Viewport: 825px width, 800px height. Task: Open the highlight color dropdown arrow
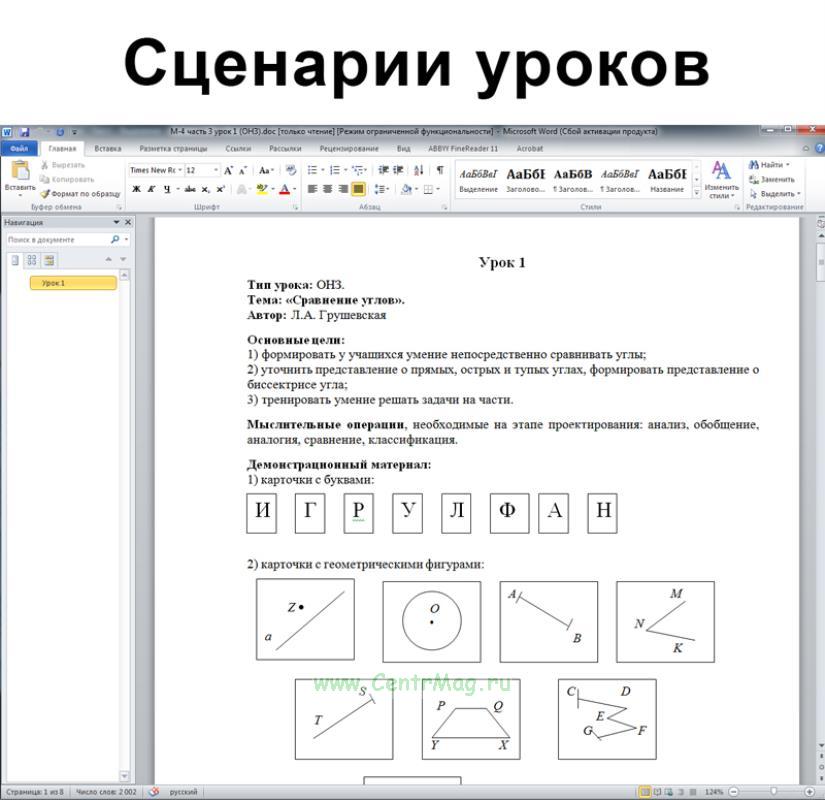[x=273, y=189]
